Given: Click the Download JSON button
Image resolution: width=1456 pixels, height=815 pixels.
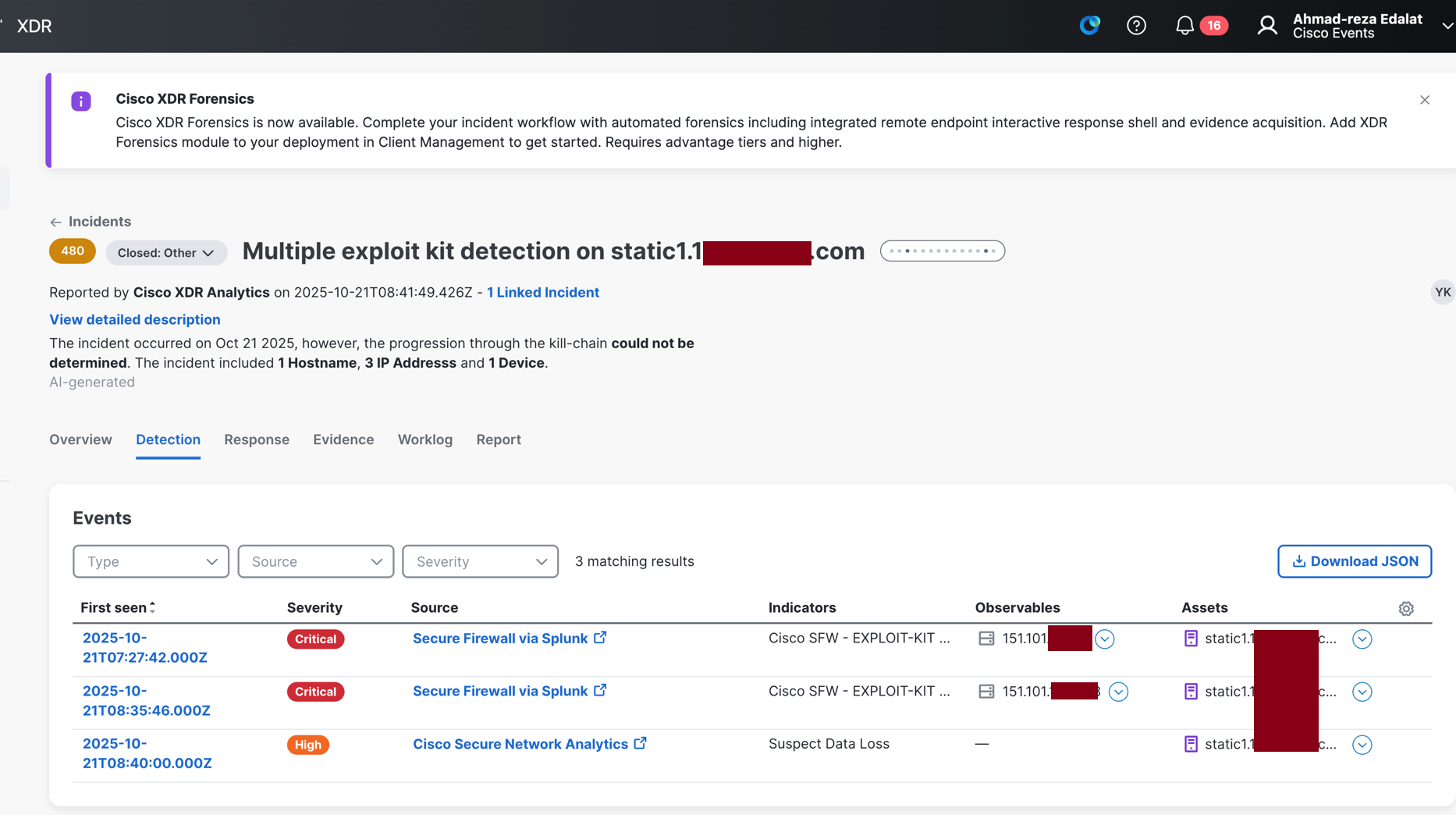Looking at the screenshot, I should [1355, 561].
